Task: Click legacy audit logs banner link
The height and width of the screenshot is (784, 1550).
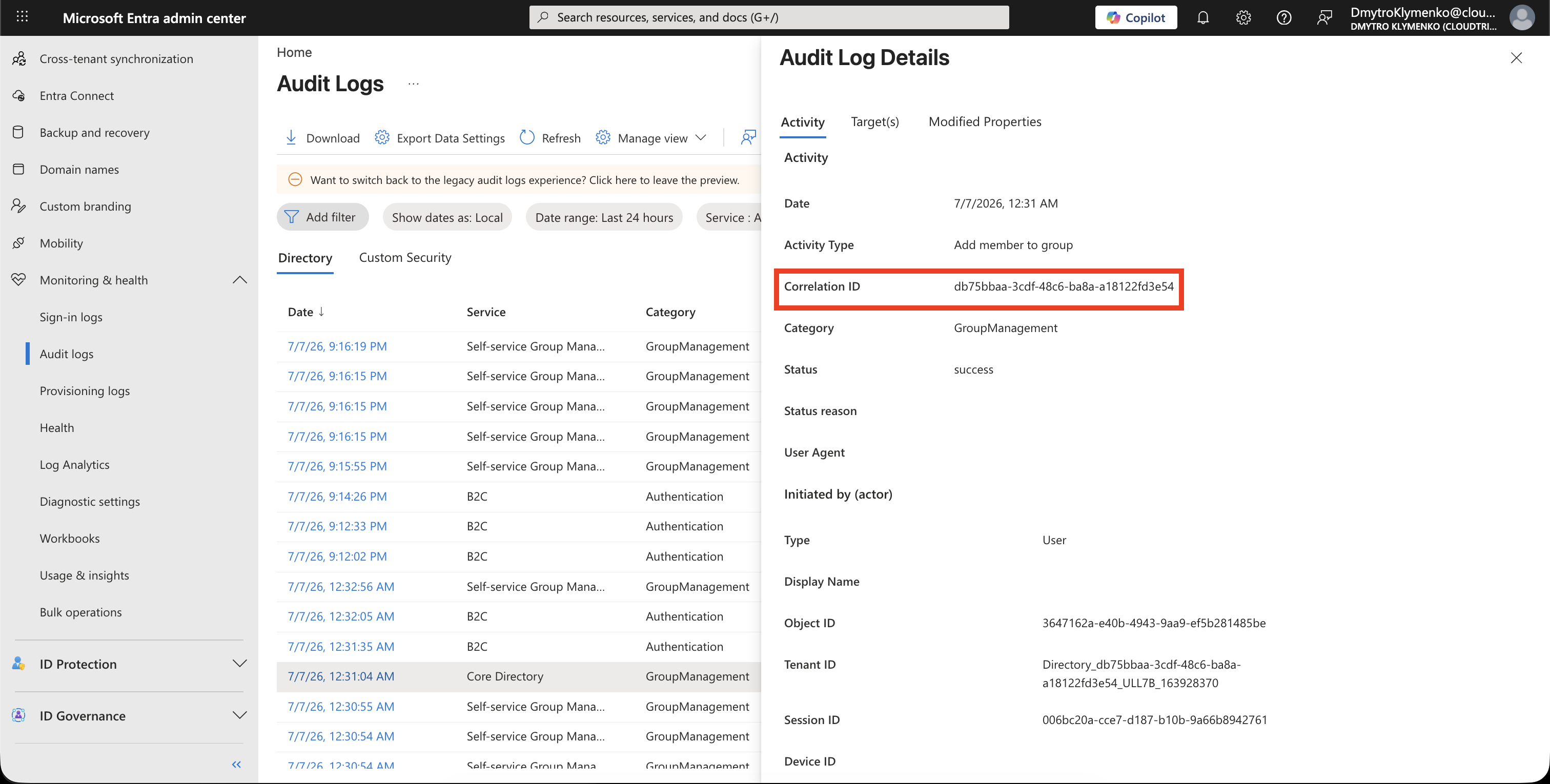Action: coord(525,179)
